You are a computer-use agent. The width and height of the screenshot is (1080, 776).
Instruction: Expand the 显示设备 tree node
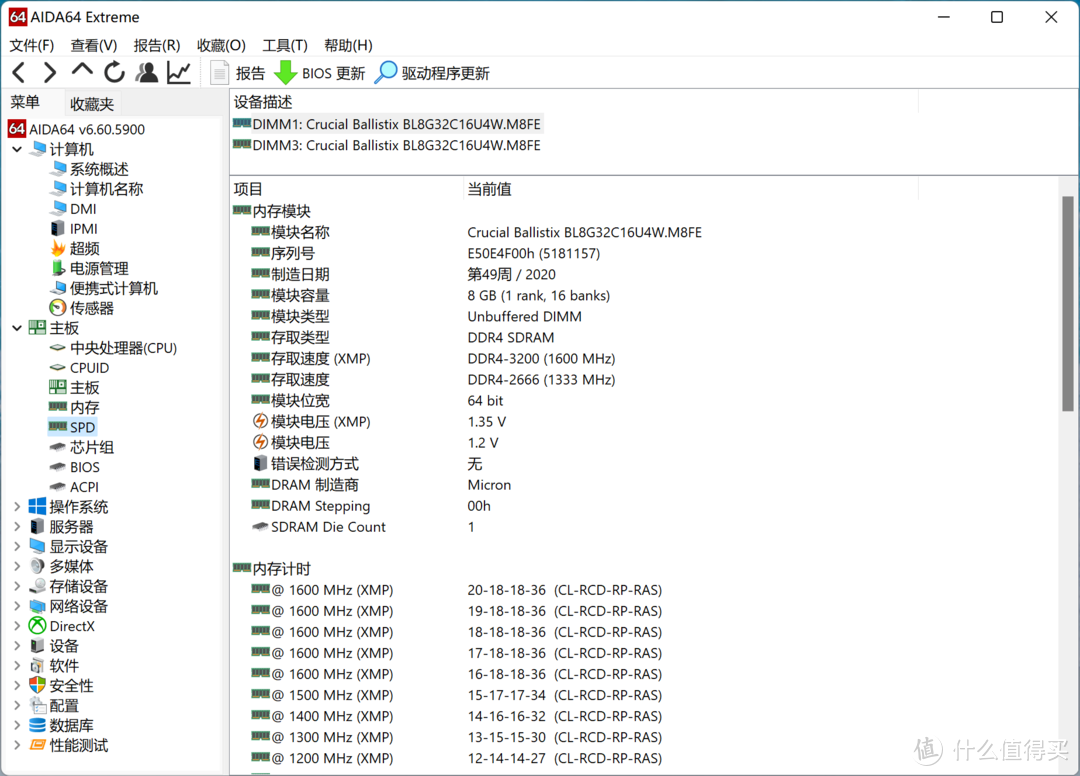pyautogui.click(x=17, y=547)
